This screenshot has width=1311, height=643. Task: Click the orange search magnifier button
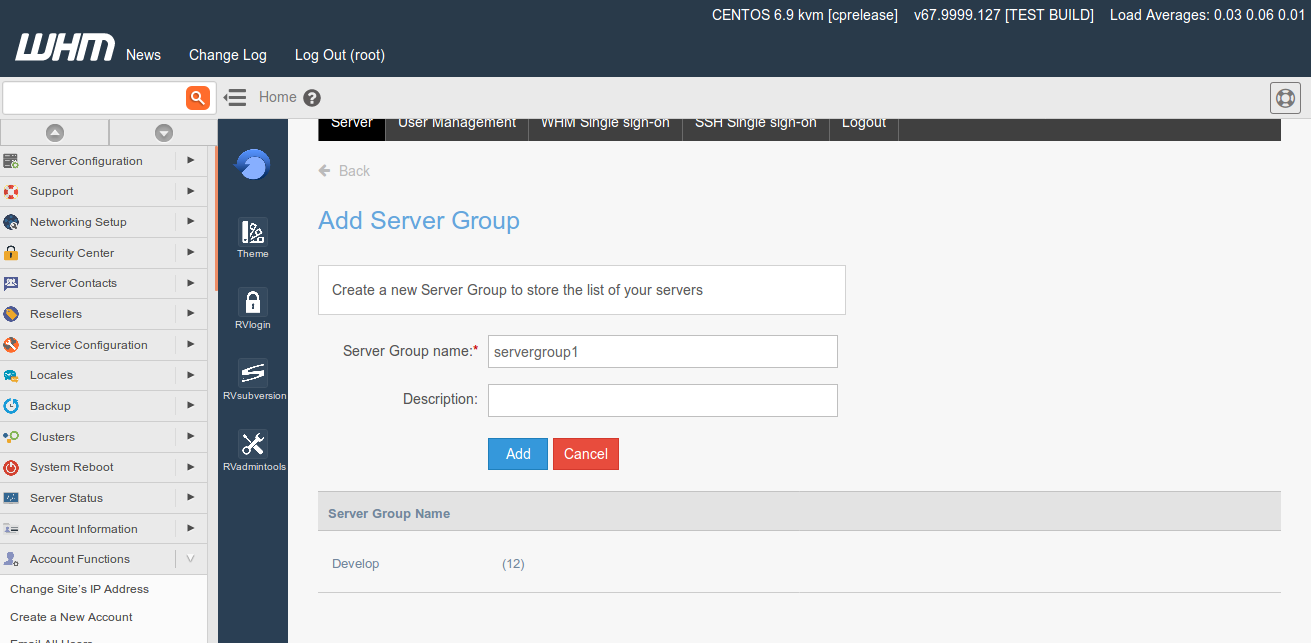point(198,97)
